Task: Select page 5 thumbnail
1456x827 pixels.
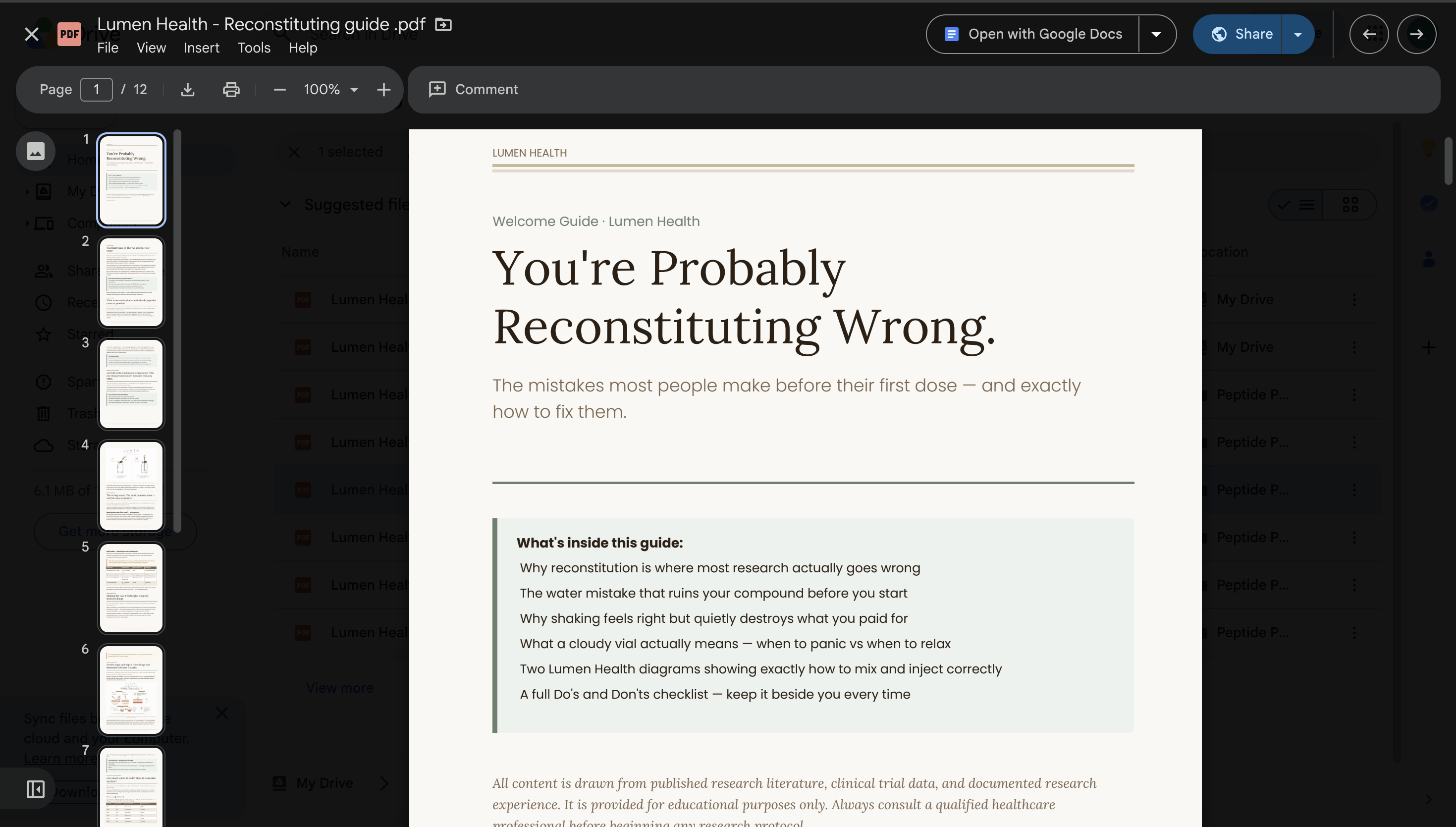Action: point(131,588)
